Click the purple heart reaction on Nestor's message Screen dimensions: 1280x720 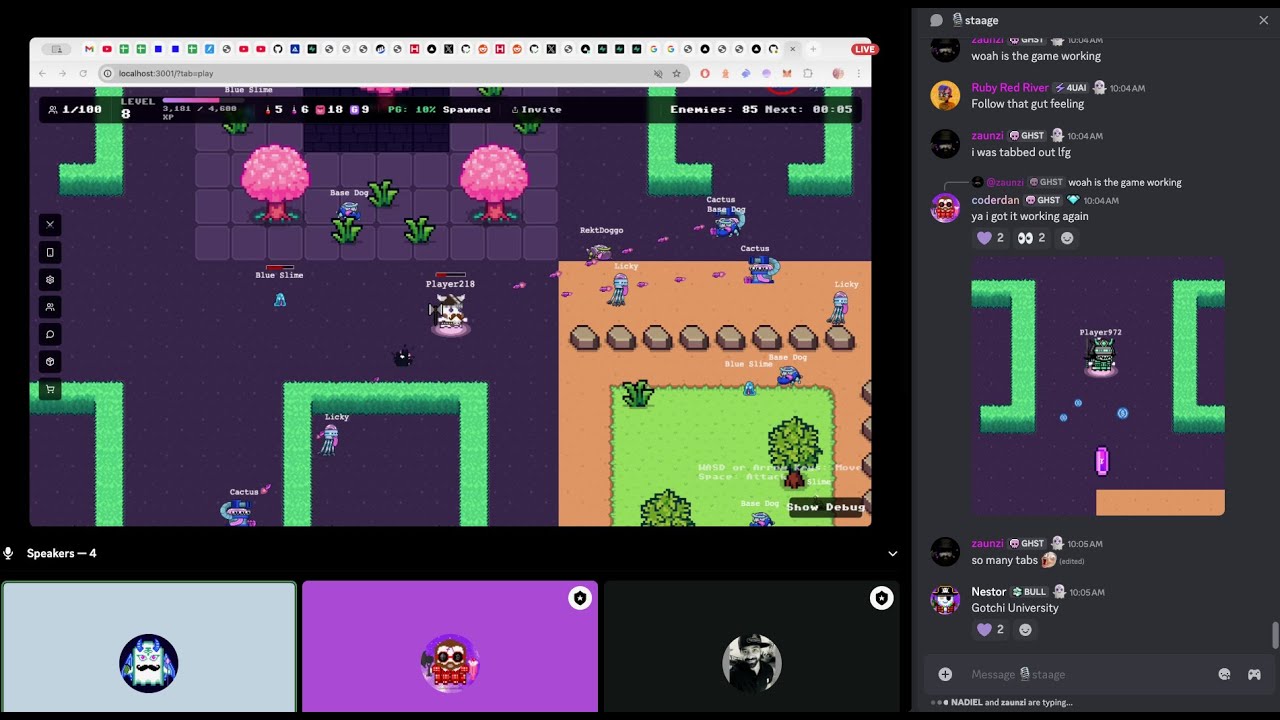[x=990, y=630]
